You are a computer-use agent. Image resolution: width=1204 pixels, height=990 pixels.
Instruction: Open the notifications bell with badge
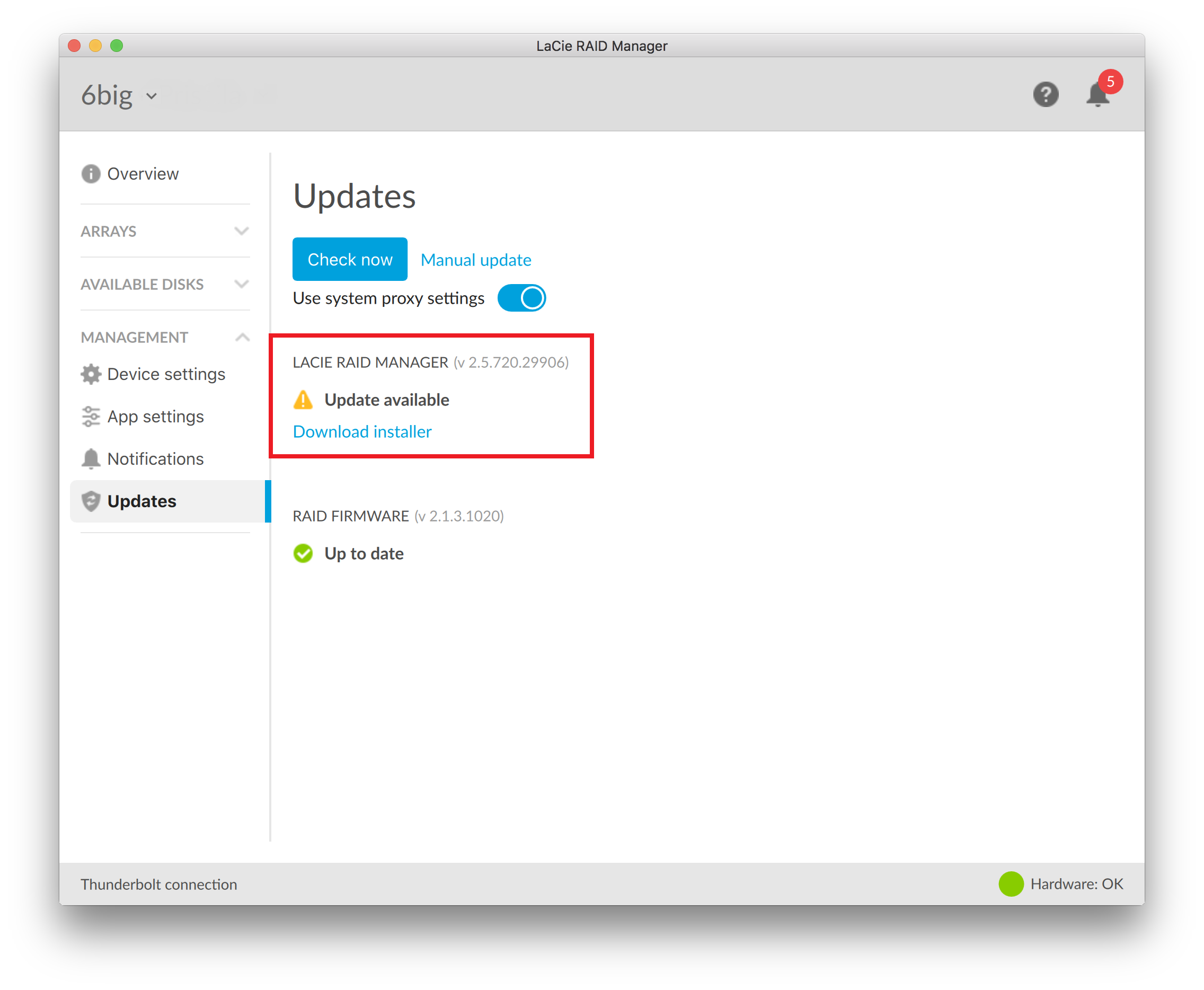tap(1098, 94)
